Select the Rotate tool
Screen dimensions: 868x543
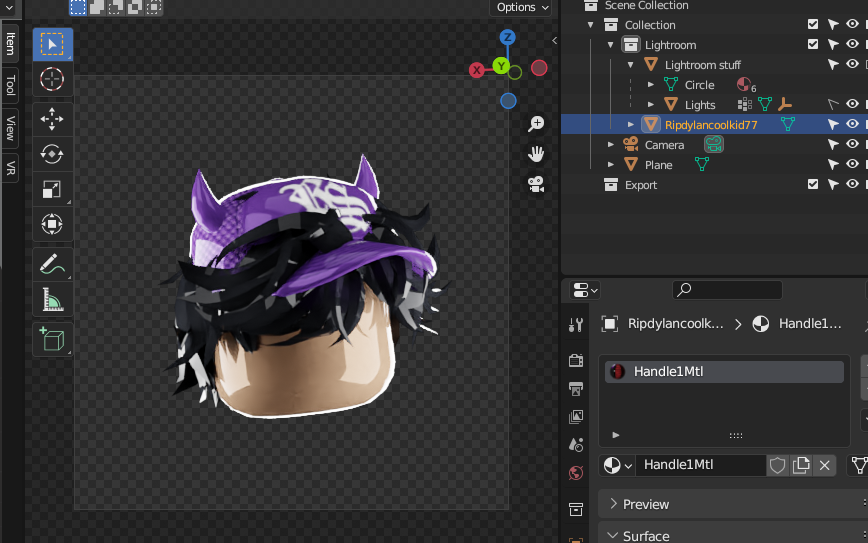(52, 154)
